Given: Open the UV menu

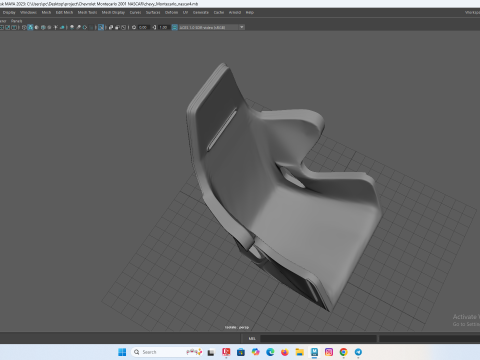Looking at the screenshot, I should 185,12.
